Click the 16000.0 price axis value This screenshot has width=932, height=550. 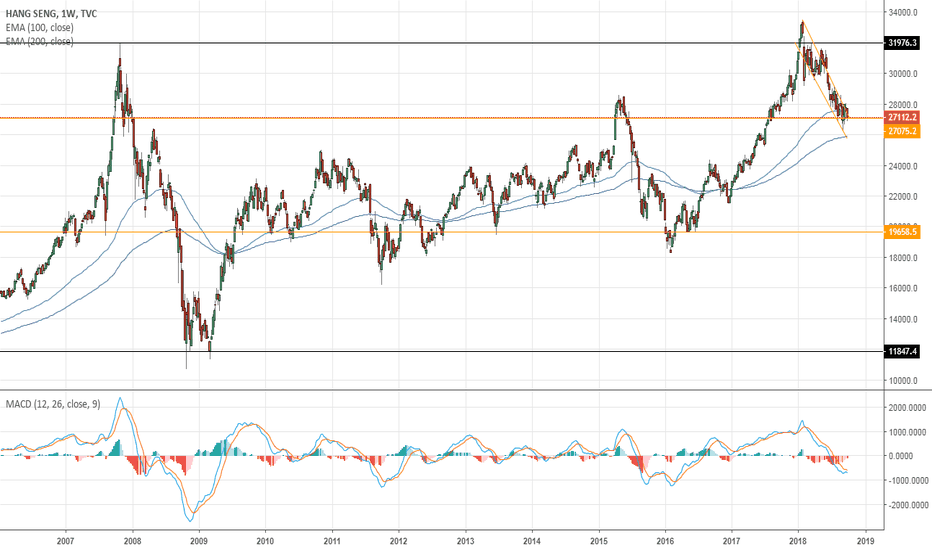[x=903, y=288]
